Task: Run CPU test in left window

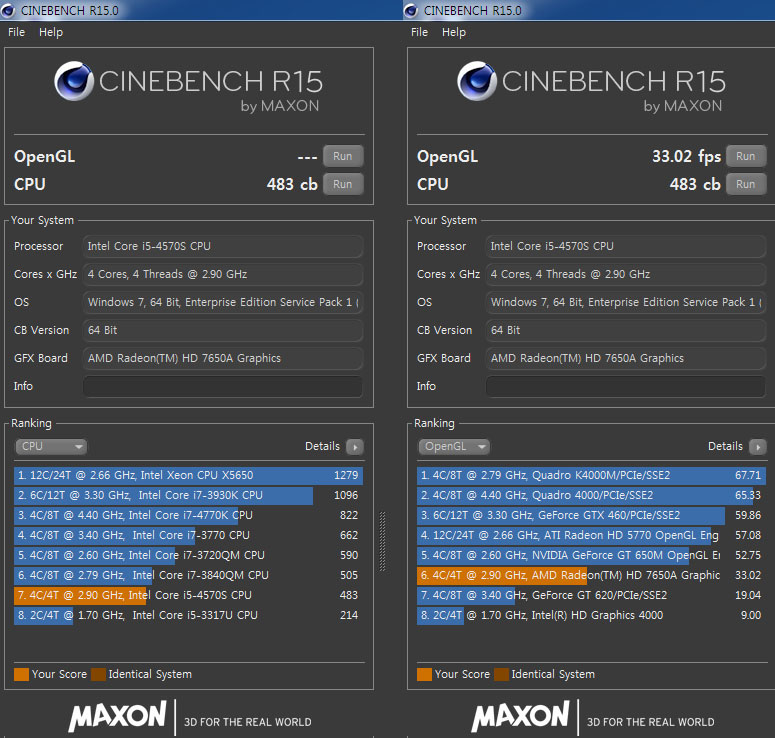Action: (343, 184)
